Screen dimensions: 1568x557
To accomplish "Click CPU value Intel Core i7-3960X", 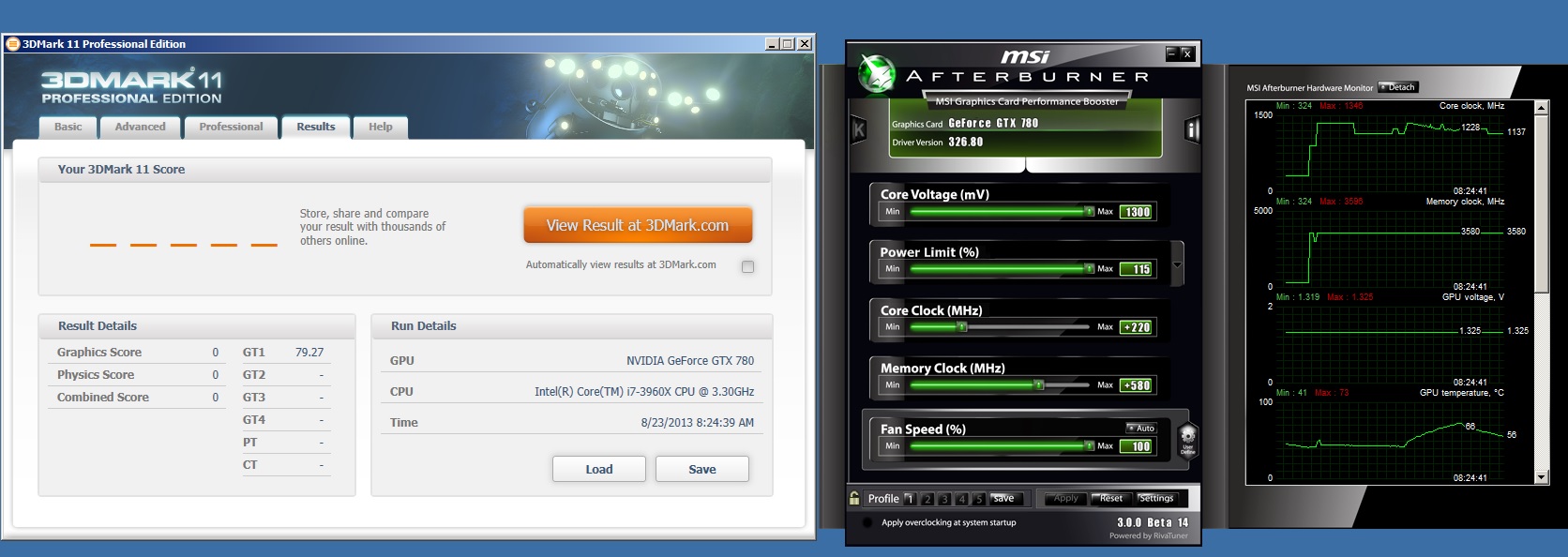I will click(644, 392).
